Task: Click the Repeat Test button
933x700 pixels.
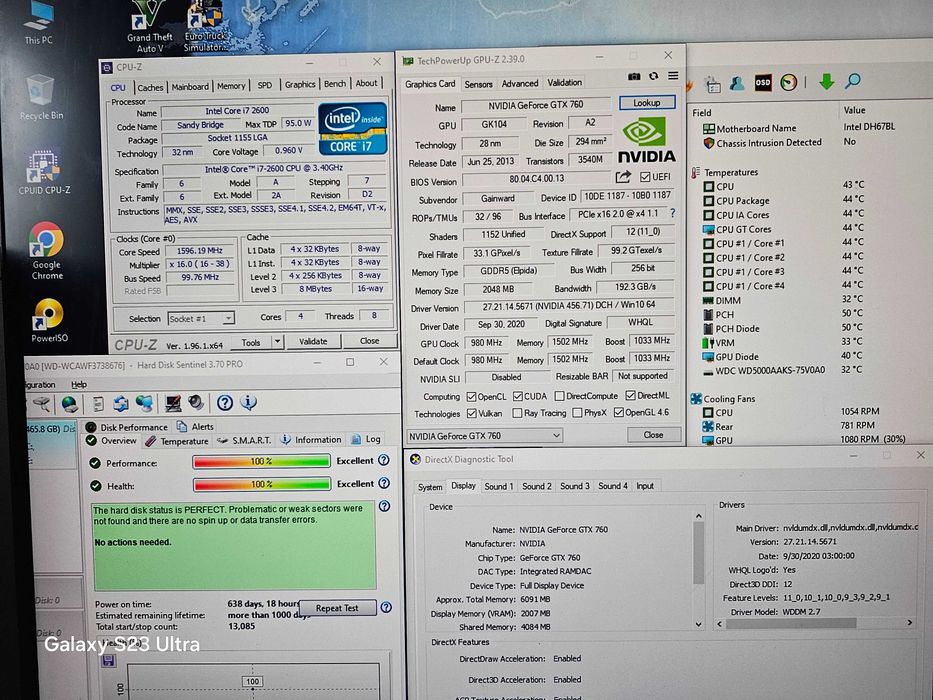Action: coord(337,608)
